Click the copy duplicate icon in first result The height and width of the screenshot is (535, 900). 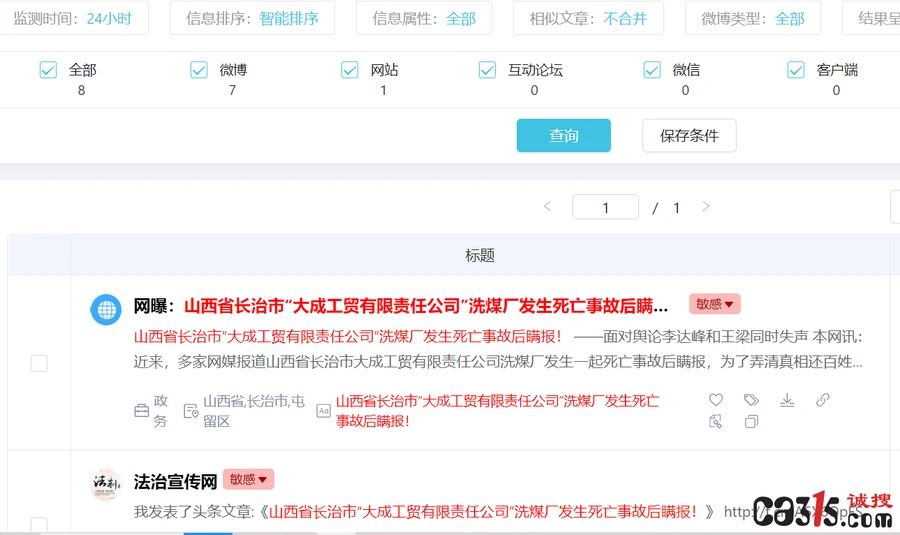pyautogui.click(x=751, y=422)
